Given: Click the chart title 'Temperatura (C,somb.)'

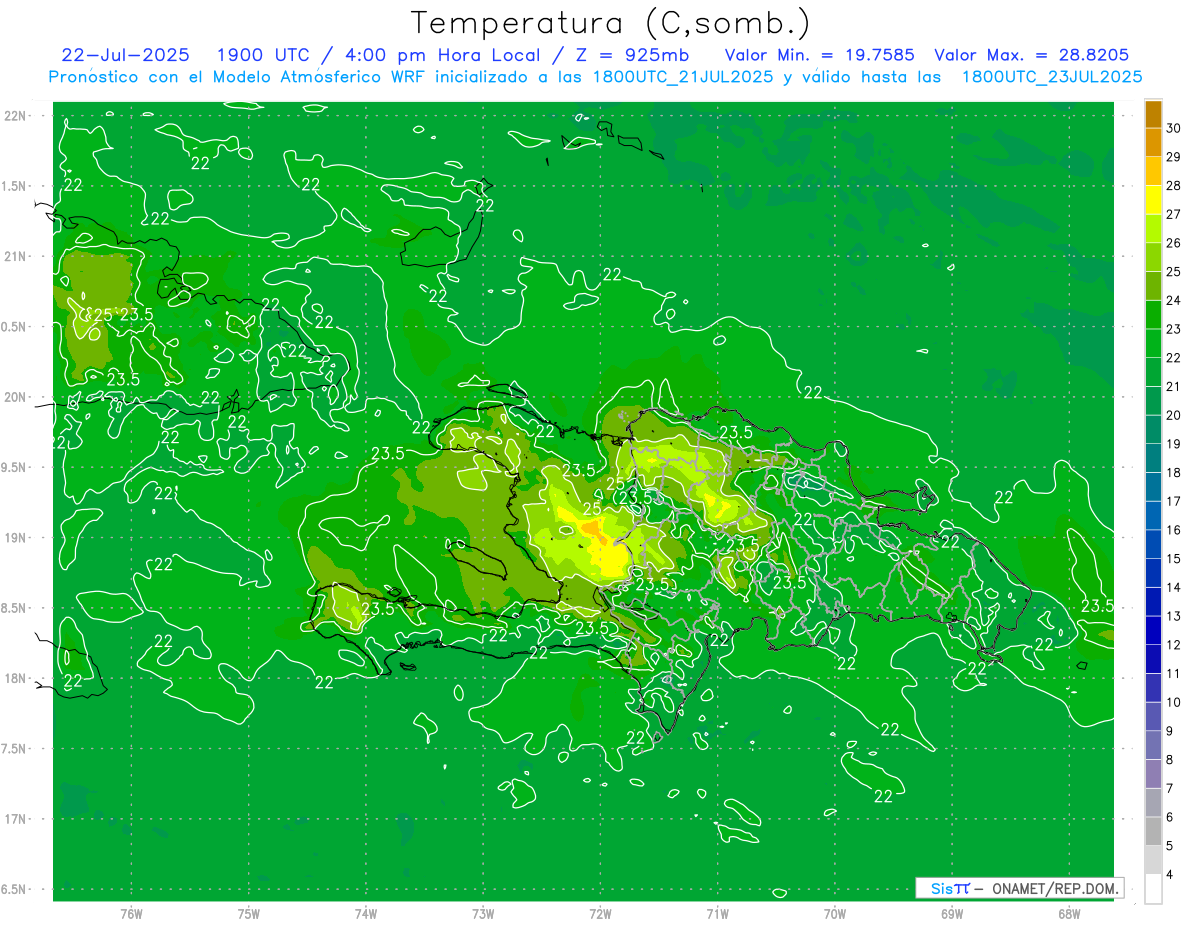Looking at the screenshot, I should 610,24.
